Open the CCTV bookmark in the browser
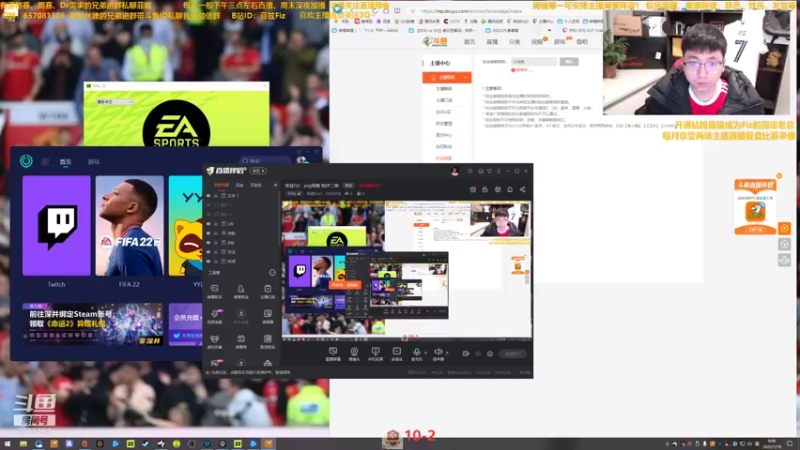 click(452, 21)
